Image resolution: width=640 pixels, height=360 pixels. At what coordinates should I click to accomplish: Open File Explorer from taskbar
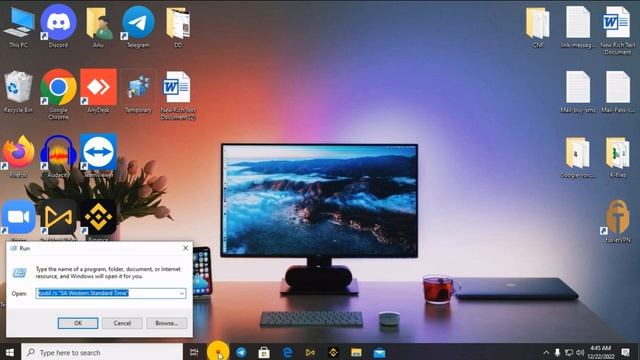(356, 352)
